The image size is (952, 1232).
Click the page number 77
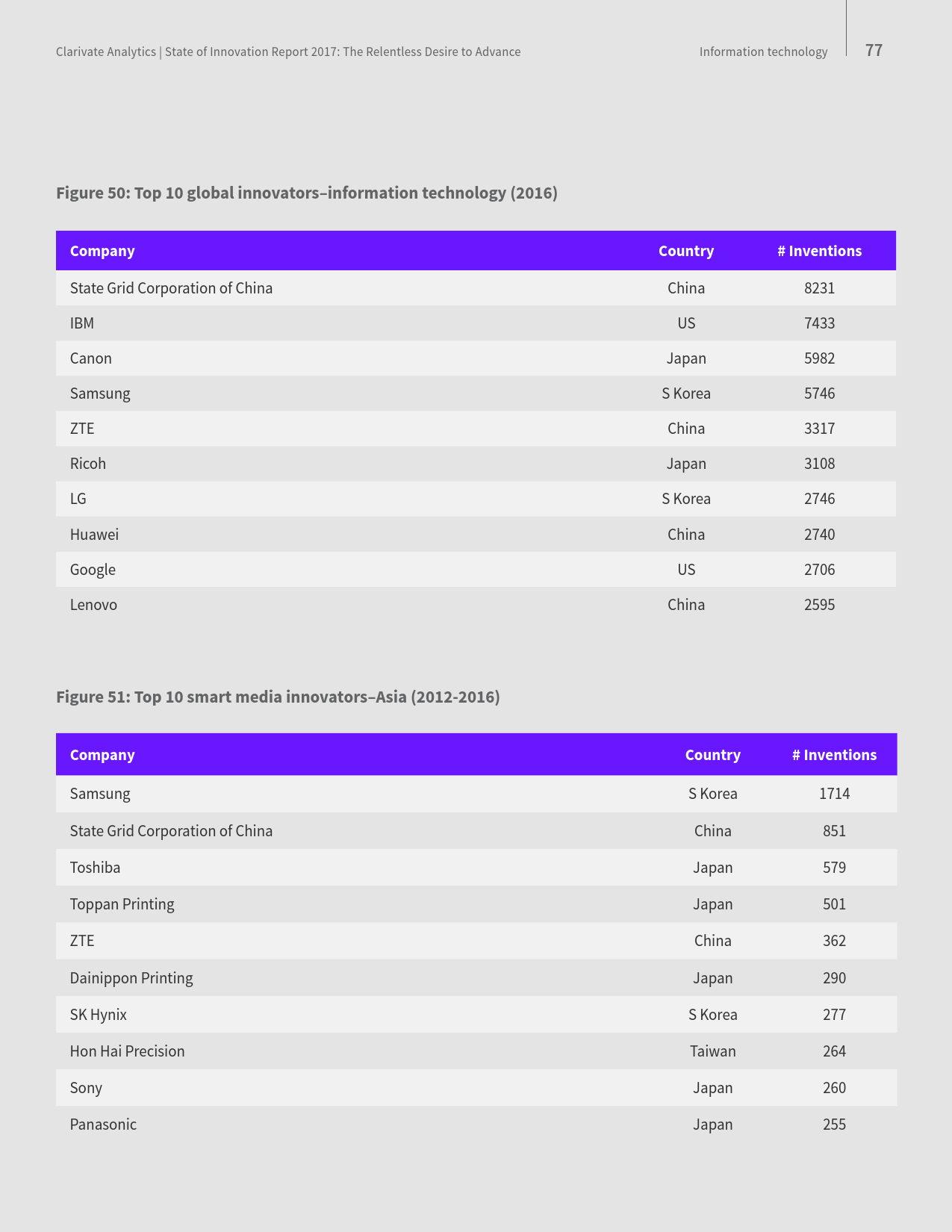pyautogui.click(x=874, y=51)
